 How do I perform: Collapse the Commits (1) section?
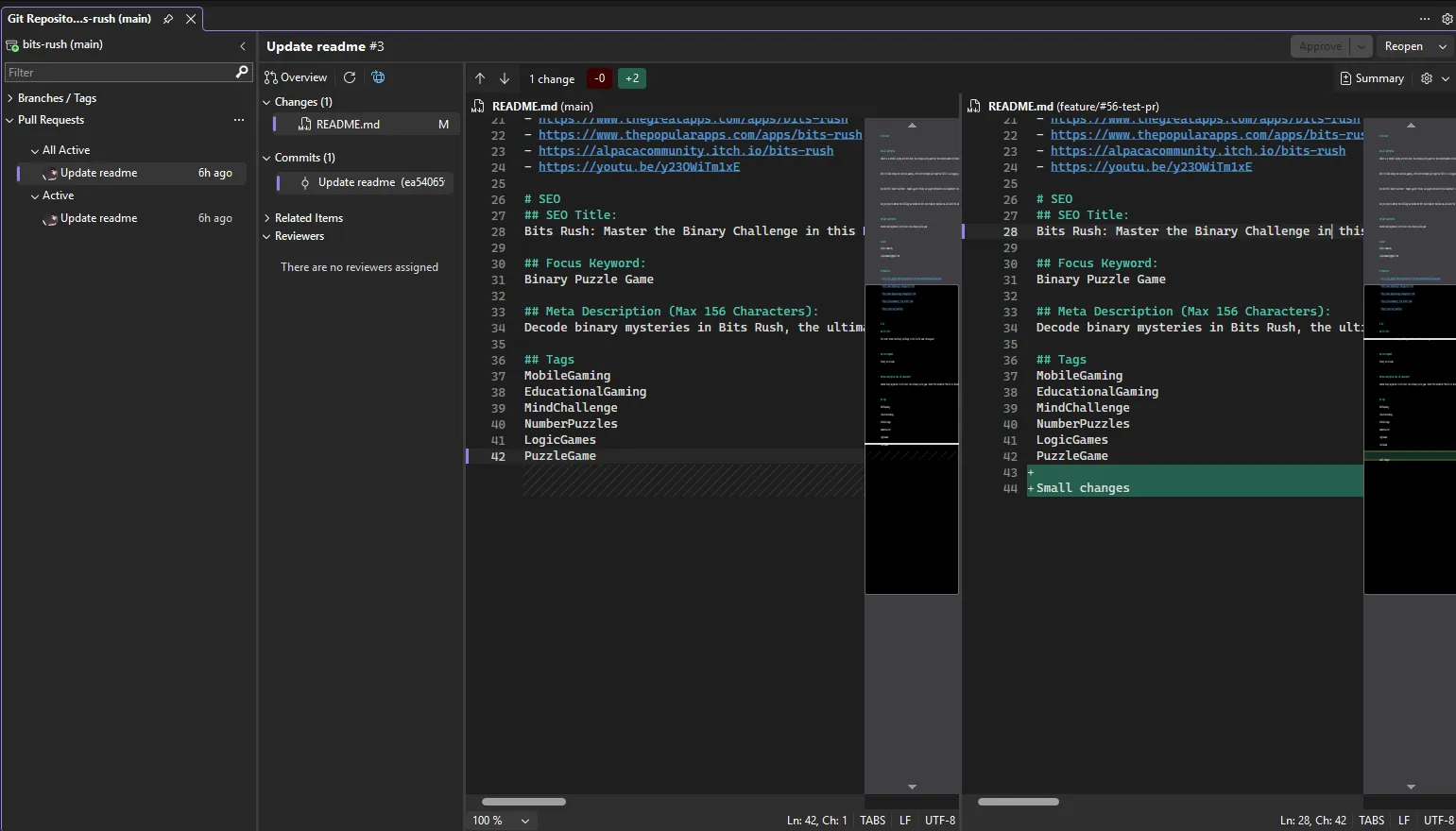click(266, 158)
